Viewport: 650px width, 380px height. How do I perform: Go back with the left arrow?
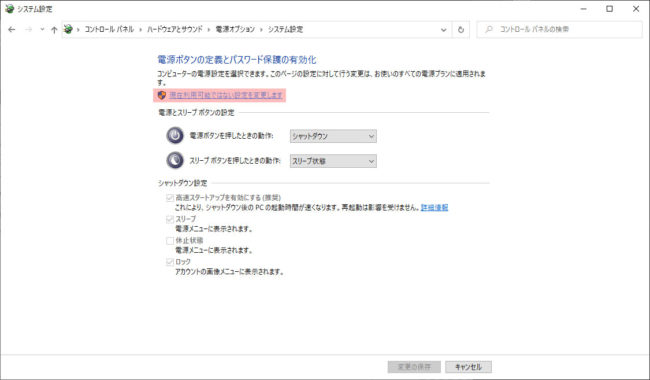[x=12, y=29]
